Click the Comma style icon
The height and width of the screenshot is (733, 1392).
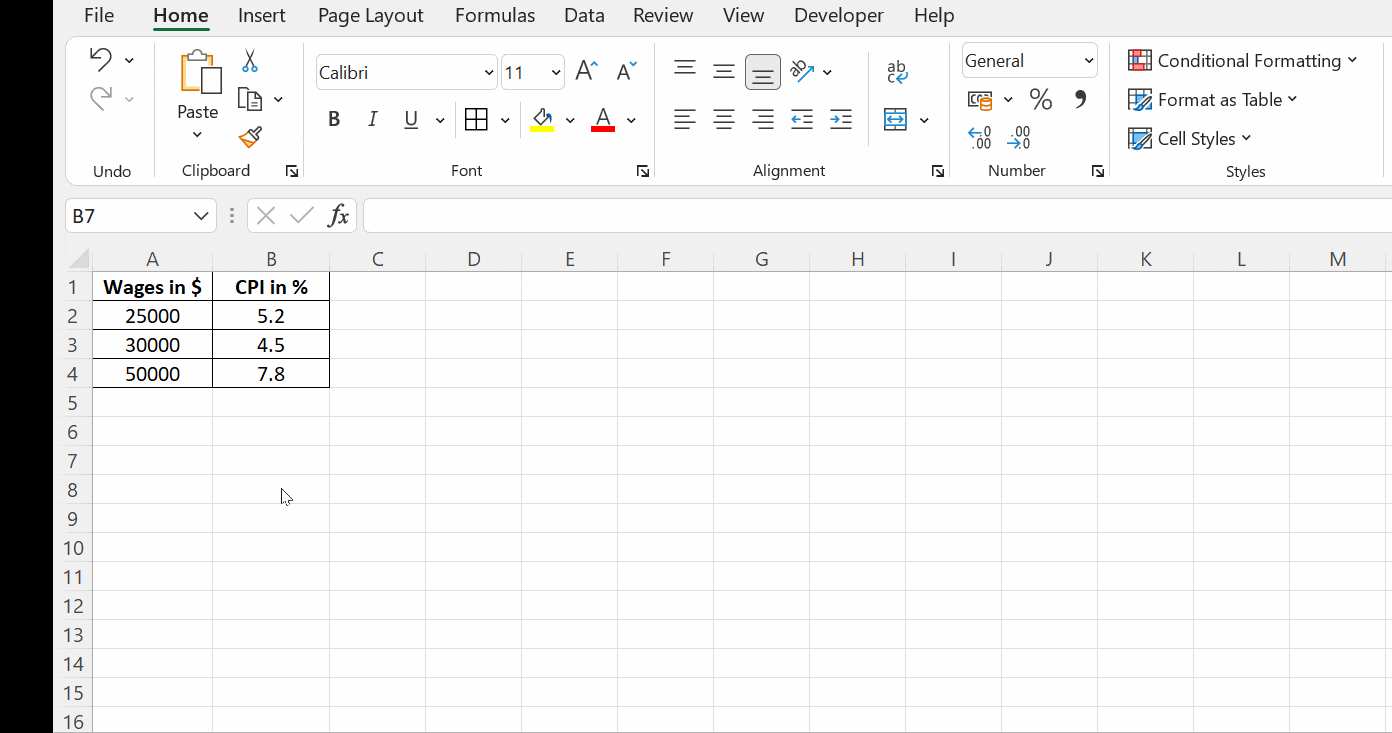click(1077, 99)
